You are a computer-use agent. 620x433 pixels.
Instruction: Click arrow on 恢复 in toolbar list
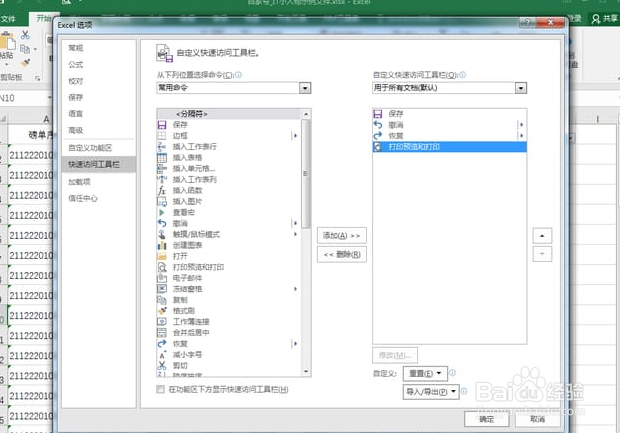point(522,136)
